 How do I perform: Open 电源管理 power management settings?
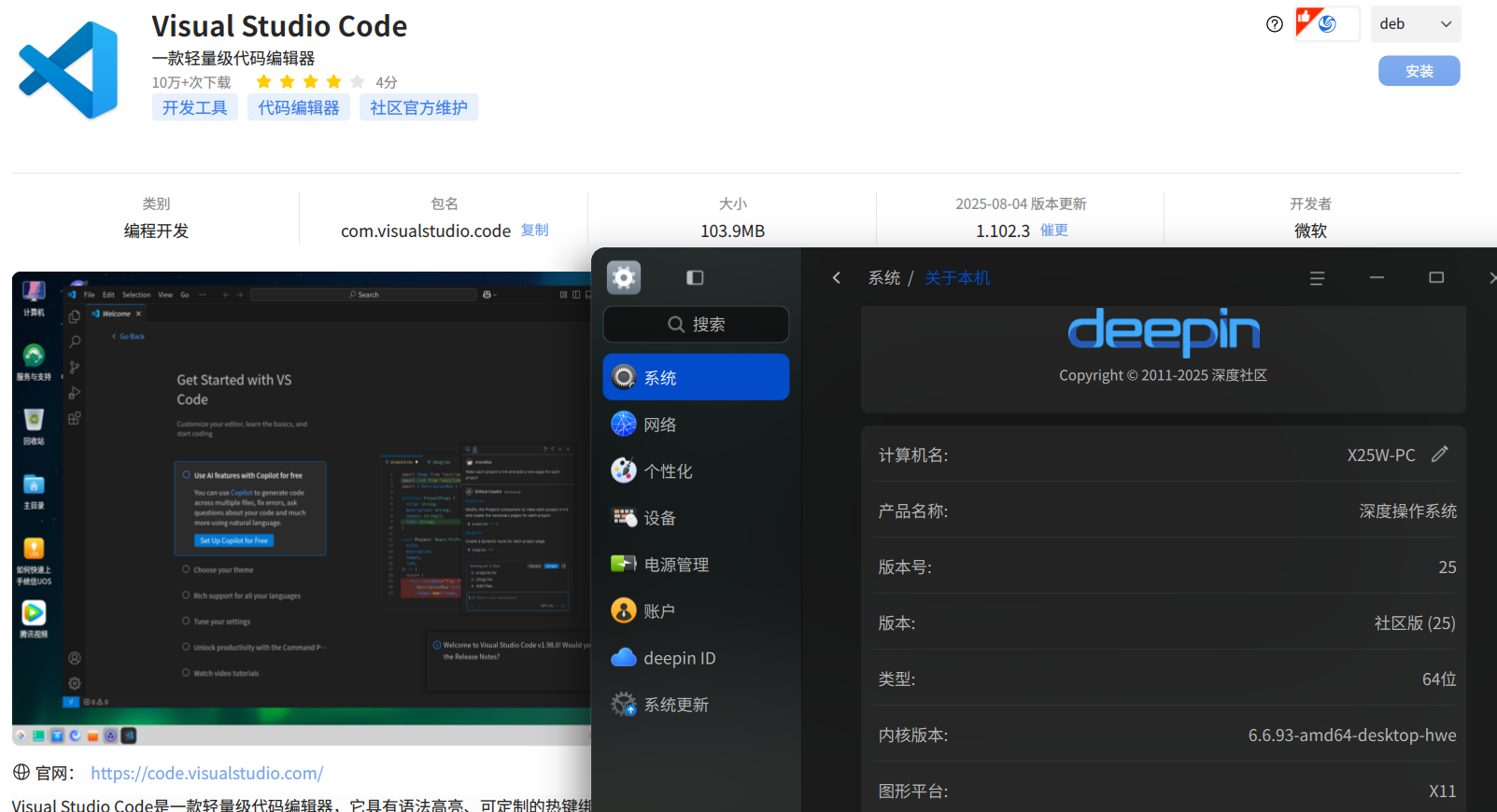point(696,565)
